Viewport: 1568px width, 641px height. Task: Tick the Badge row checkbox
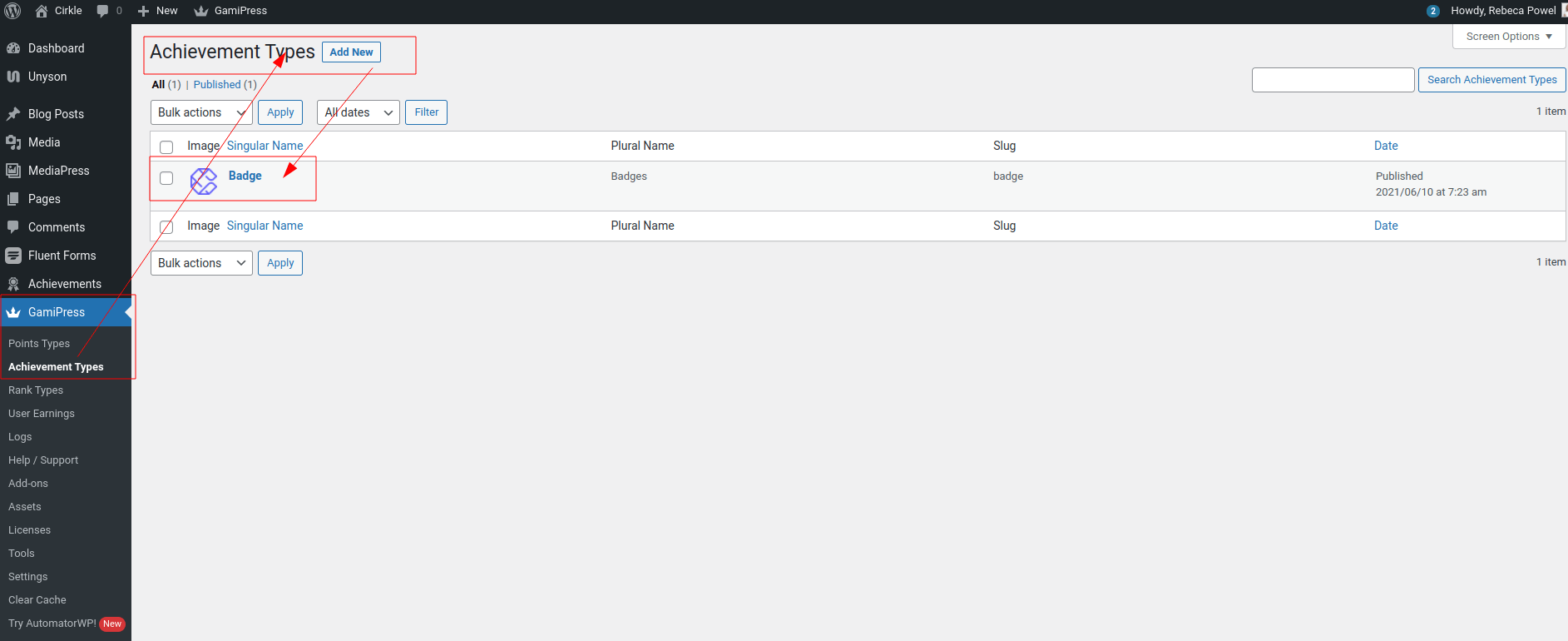(166, 178)
